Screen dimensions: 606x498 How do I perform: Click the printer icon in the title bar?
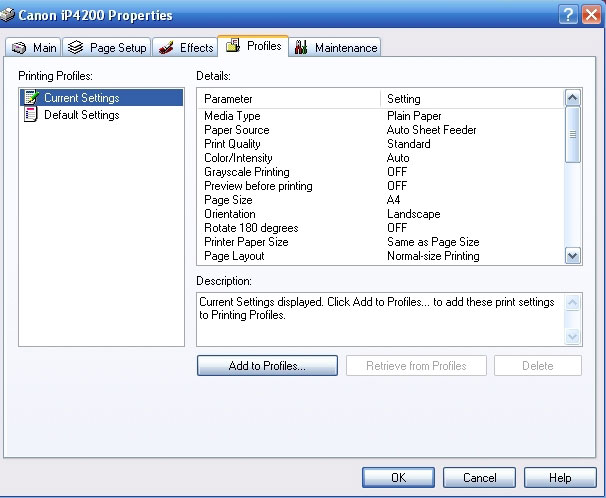coord(7,15)
